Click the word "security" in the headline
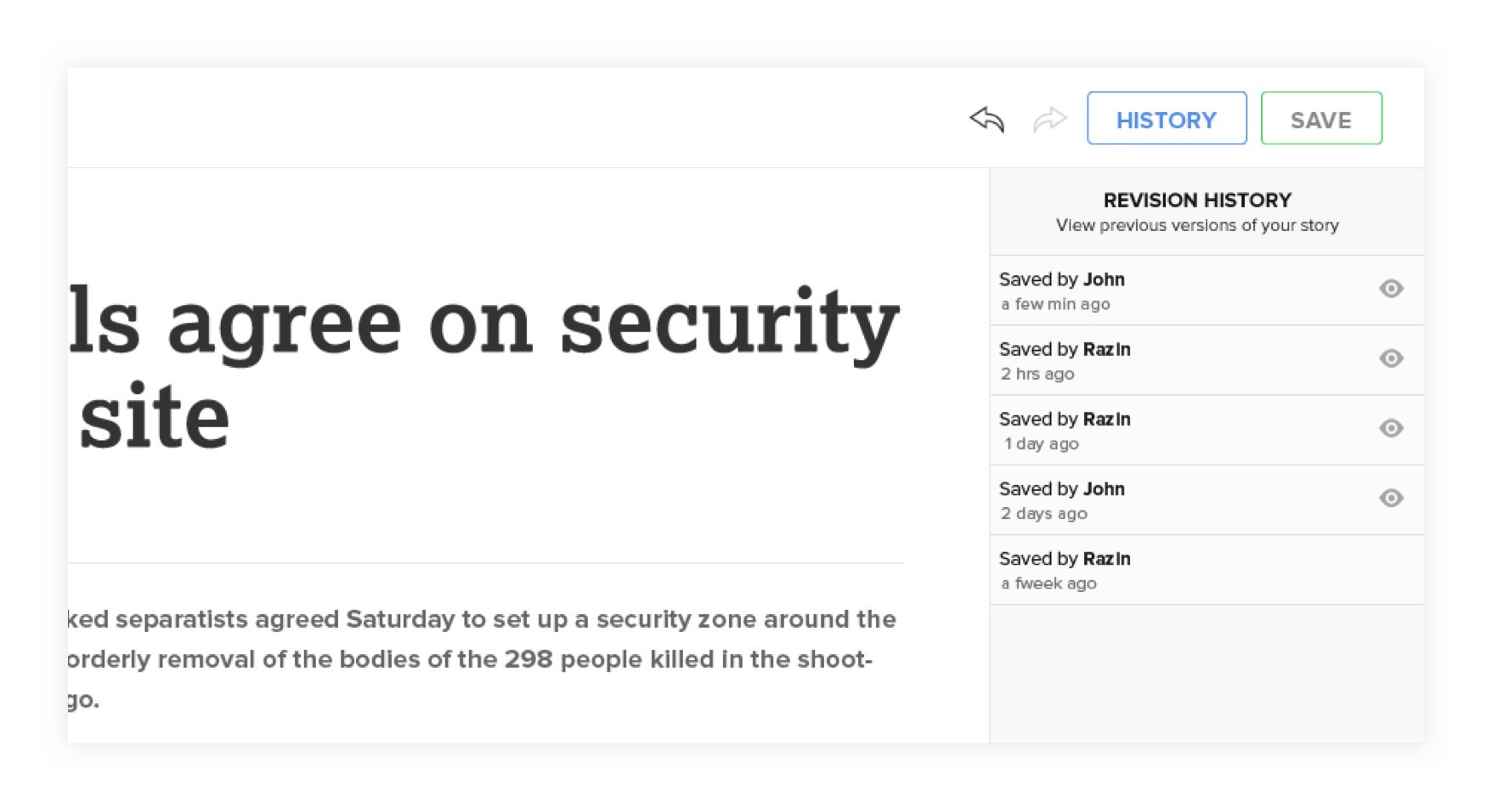The image size is (1492, 812). tap(729, 323)
